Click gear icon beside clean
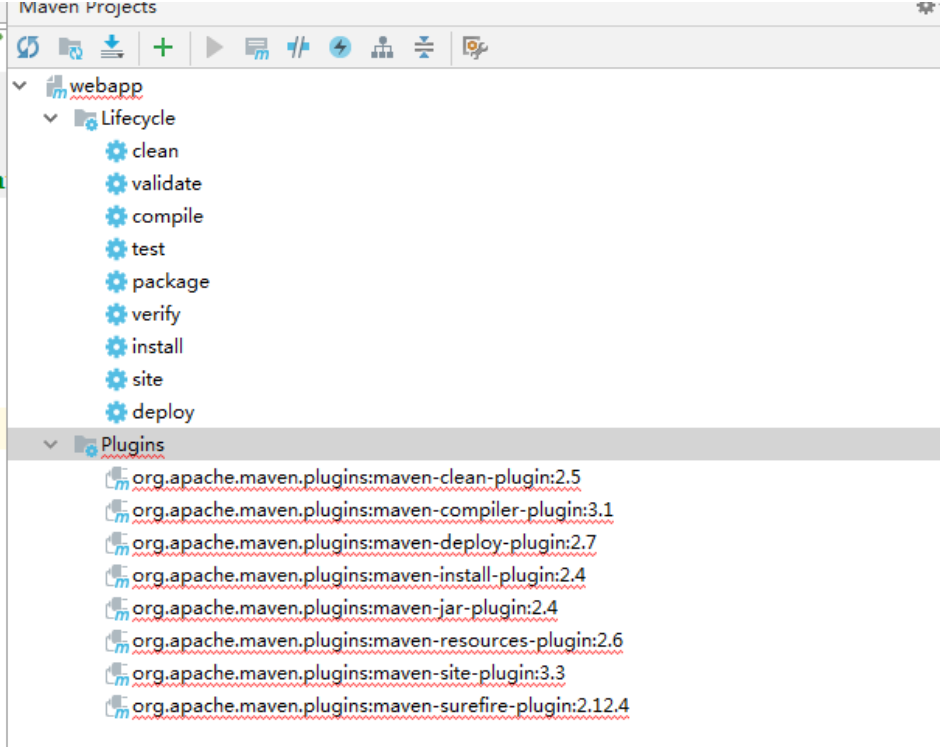949x747 pixels. tap(116, 151)
